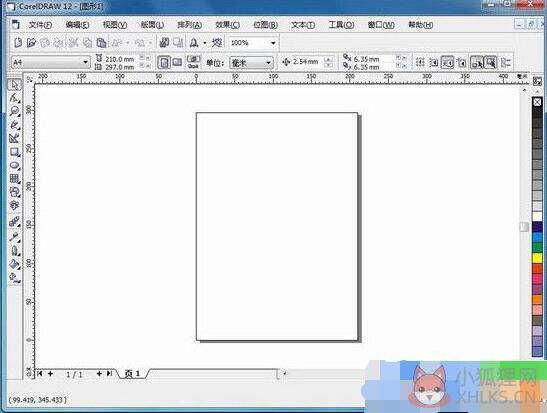The width and height of the screenshot is (547, 413).
Task: Click the duplicate distance x 6.35 mm field
Action: tap(366, 59)
